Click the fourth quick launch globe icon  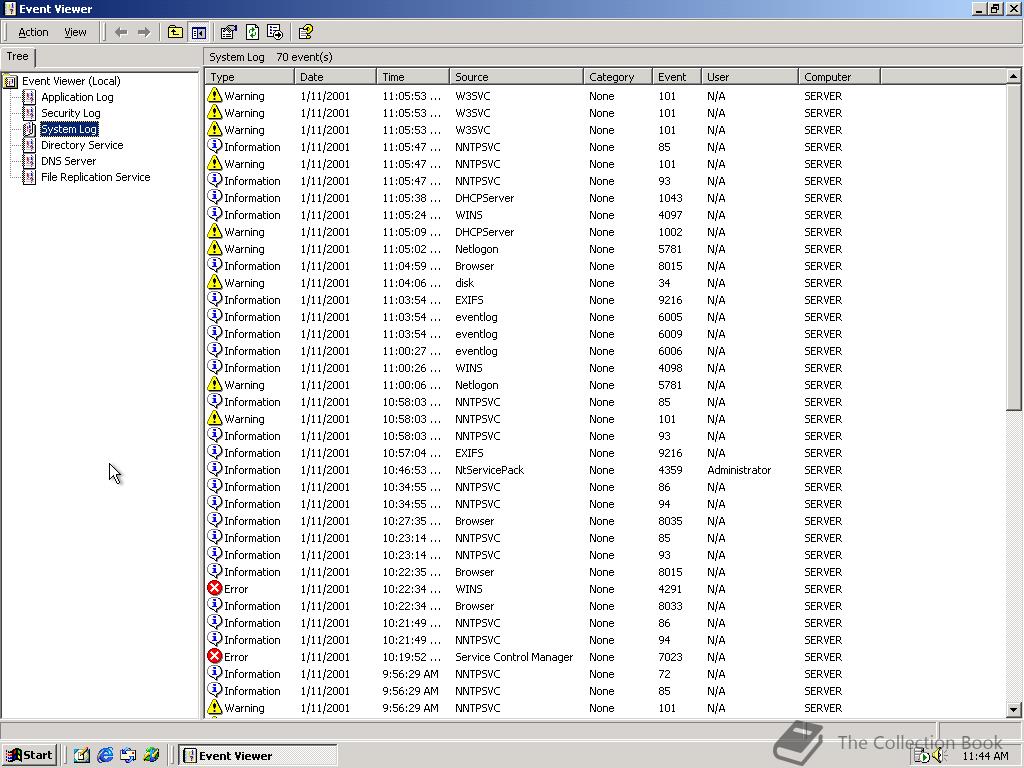[152, 755]
